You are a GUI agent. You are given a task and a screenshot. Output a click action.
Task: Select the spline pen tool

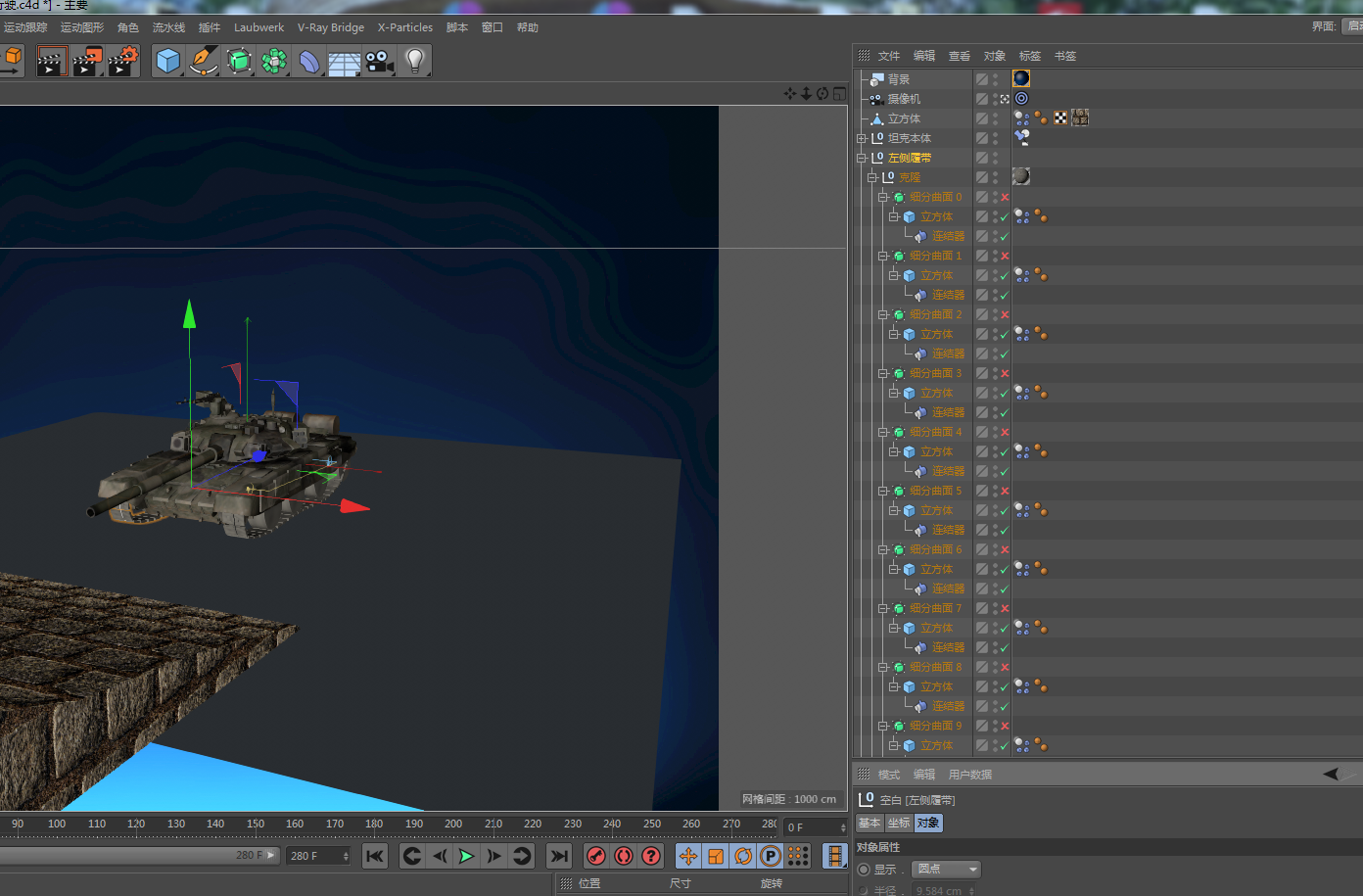pos(204,62)
